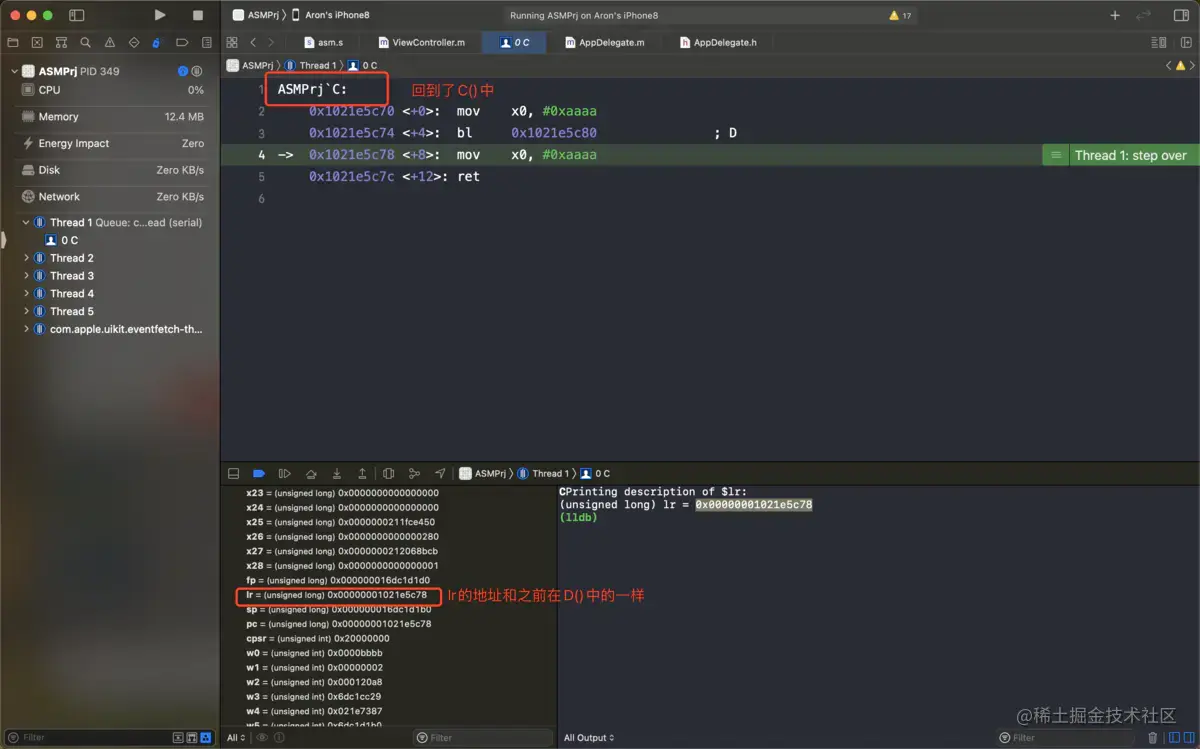This screenshot has width=1200, height=749.
Task: Switch to the asm.s tab
Action: [323, 43]
